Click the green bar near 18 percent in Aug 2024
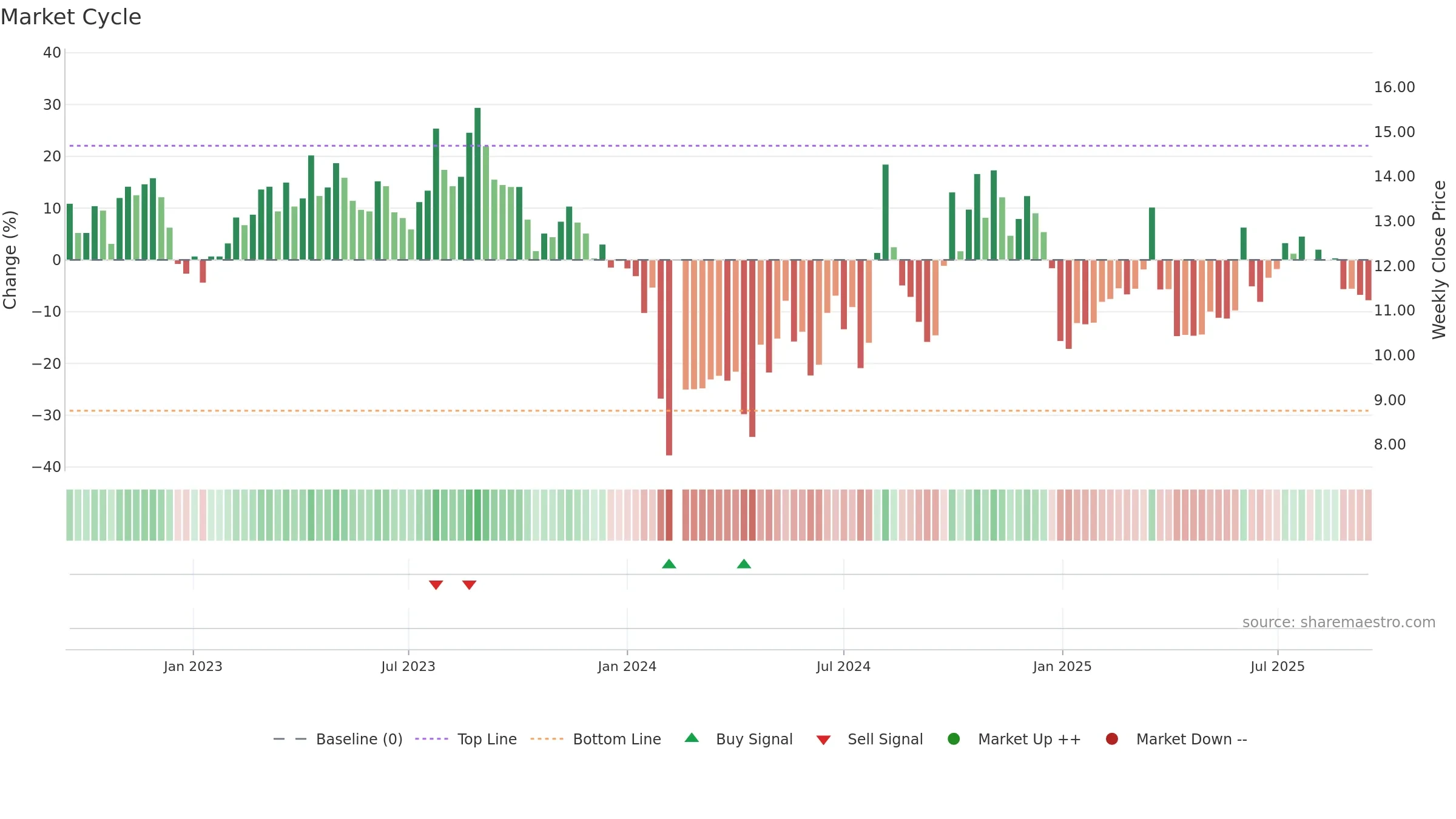The width and height of the screenshot is (1456, 819). coord(886,212)
